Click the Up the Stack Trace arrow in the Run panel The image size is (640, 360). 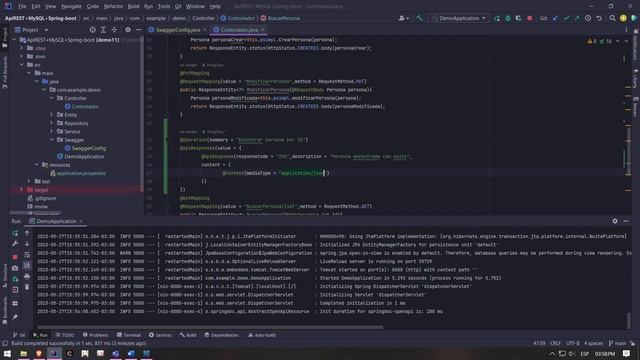(27, 233)
